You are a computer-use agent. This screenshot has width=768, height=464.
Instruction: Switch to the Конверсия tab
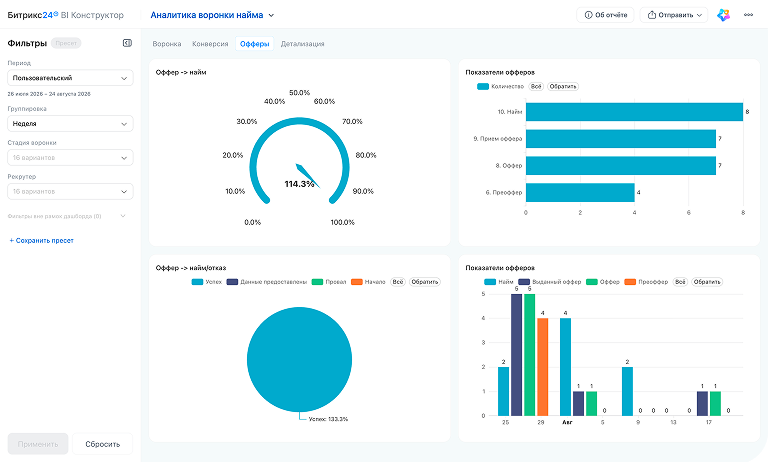tap(210, 44)
